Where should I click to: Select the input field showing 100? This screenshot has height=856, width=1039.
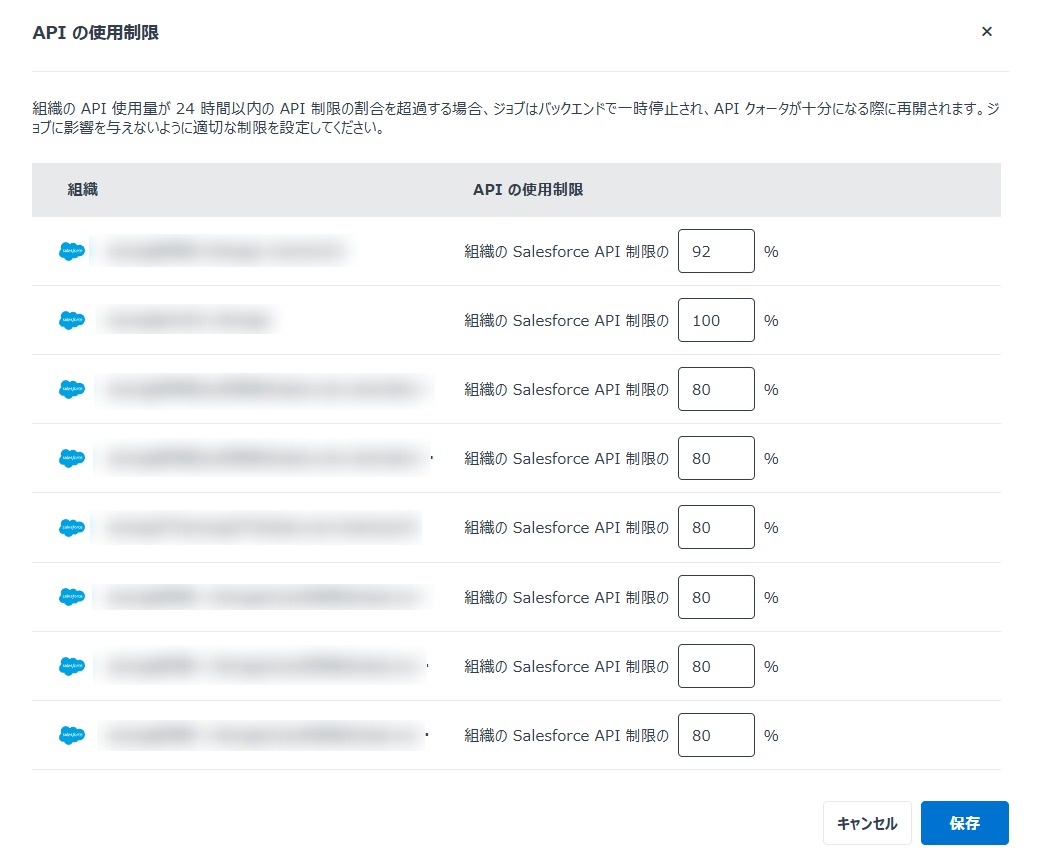(x=716, y=320)
